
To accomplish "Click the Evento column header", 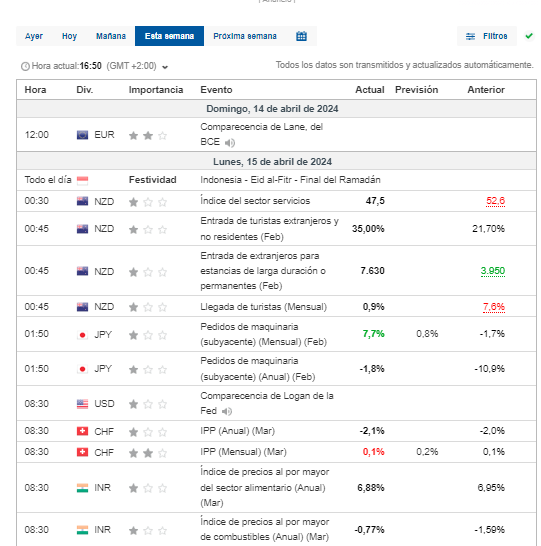I will click(x=216, y=90).
